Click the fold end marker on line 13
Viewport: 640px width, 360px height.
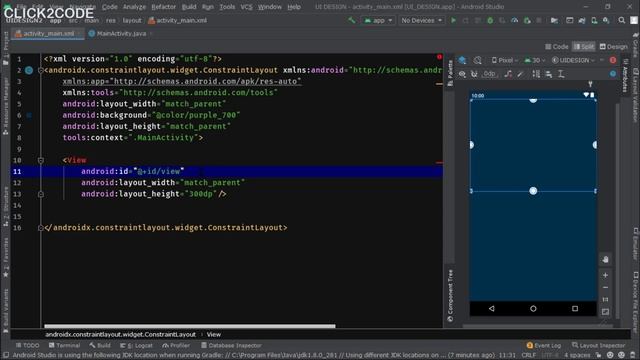click(x=40, y=194)
